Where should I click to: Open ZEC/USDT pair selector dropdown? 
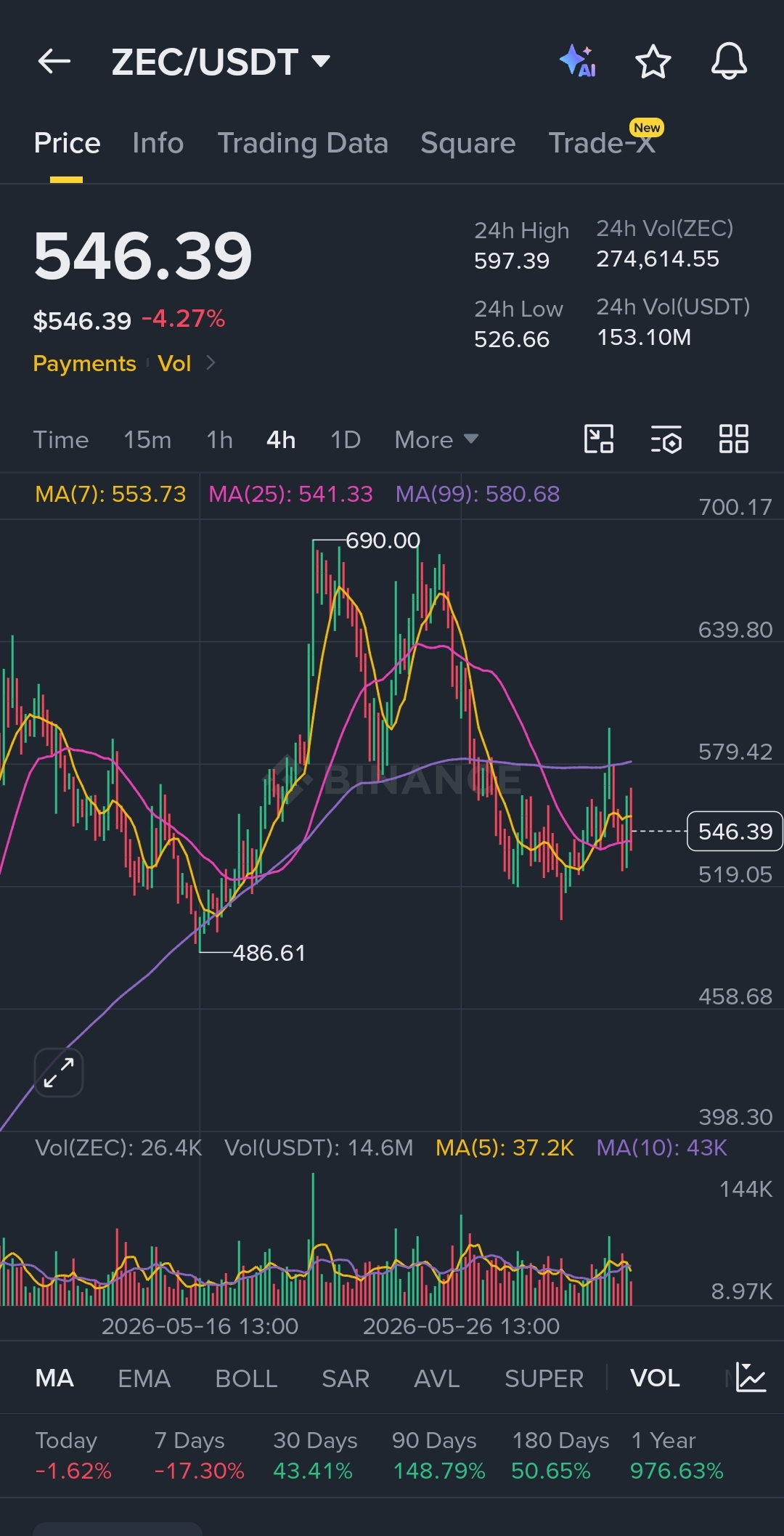221,62
